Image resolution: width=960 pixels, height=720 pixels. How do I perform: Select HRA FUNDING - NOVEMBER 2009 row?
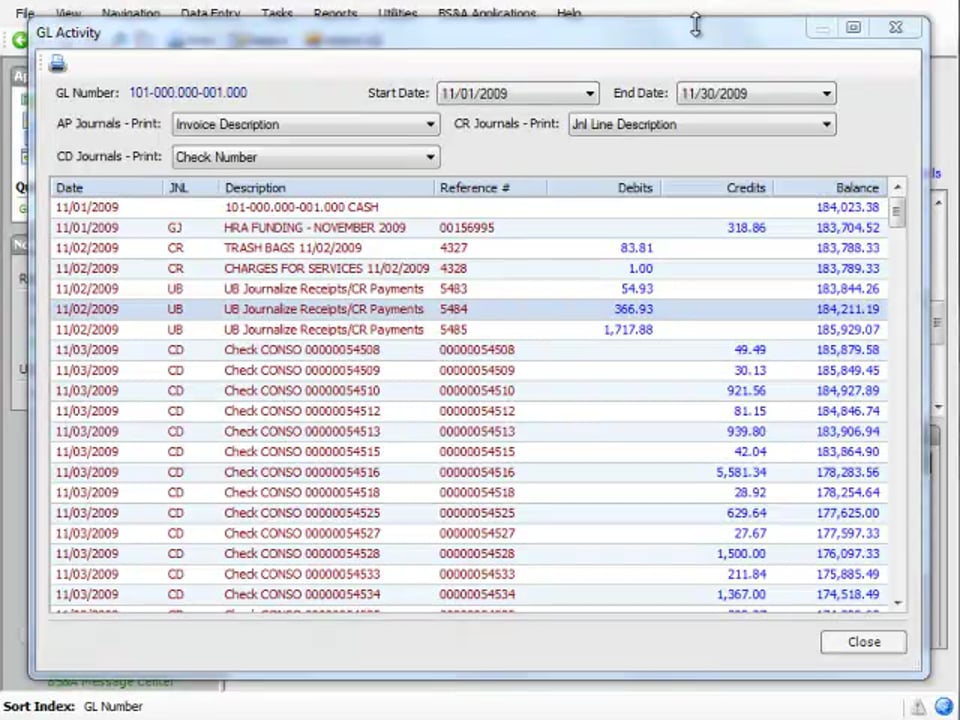click(469, 228)
